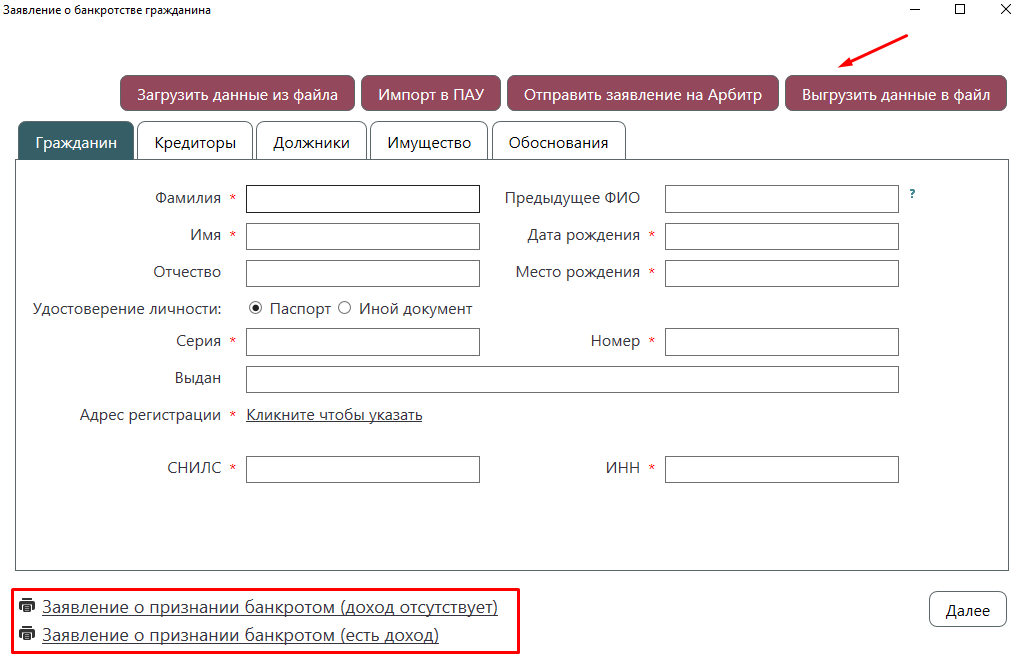The height and width of the screenshot is (667, 1025).
Task: Open bankruptcy statement link (доход отсутствует)
Action: [270, 607]
